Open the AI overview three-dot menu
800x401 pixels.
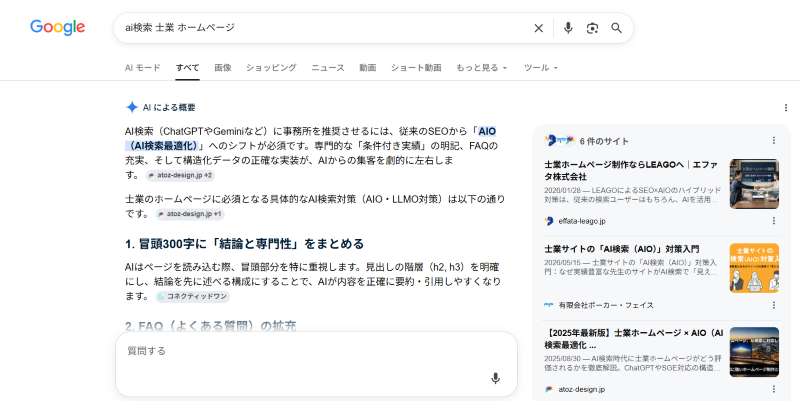[786, 108]
